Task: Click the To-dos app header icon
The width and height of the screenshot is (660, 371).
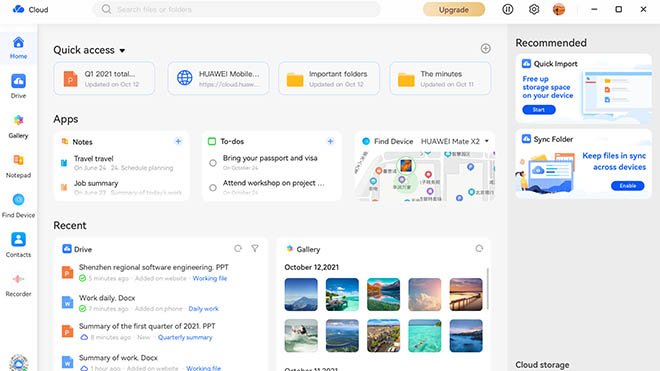Action: (x=212, y=141)
